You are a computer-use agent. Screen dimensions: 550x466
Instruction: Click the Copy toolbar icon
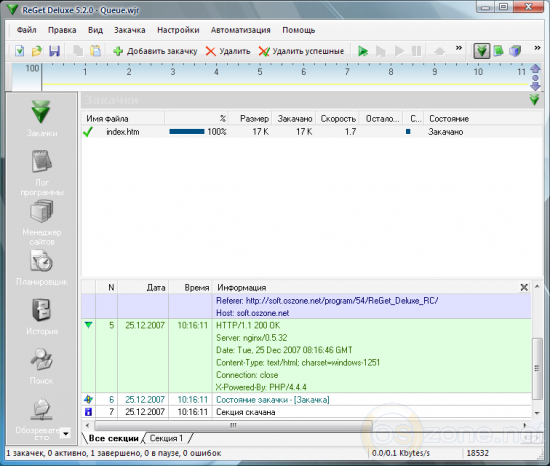click(78, 51)
